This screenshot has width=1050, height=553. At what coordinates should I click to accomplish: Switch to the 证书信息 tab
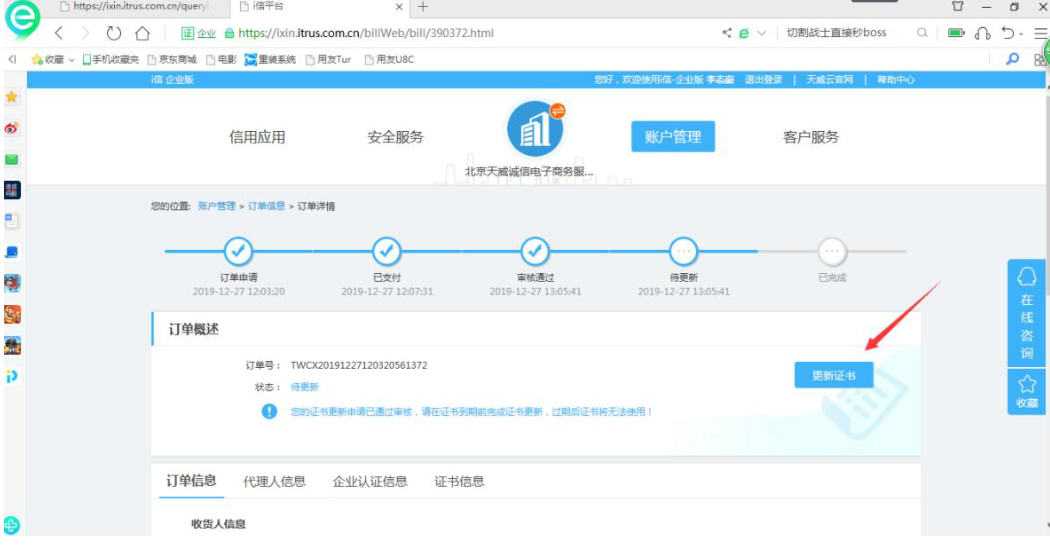click(x=459, y=481)
